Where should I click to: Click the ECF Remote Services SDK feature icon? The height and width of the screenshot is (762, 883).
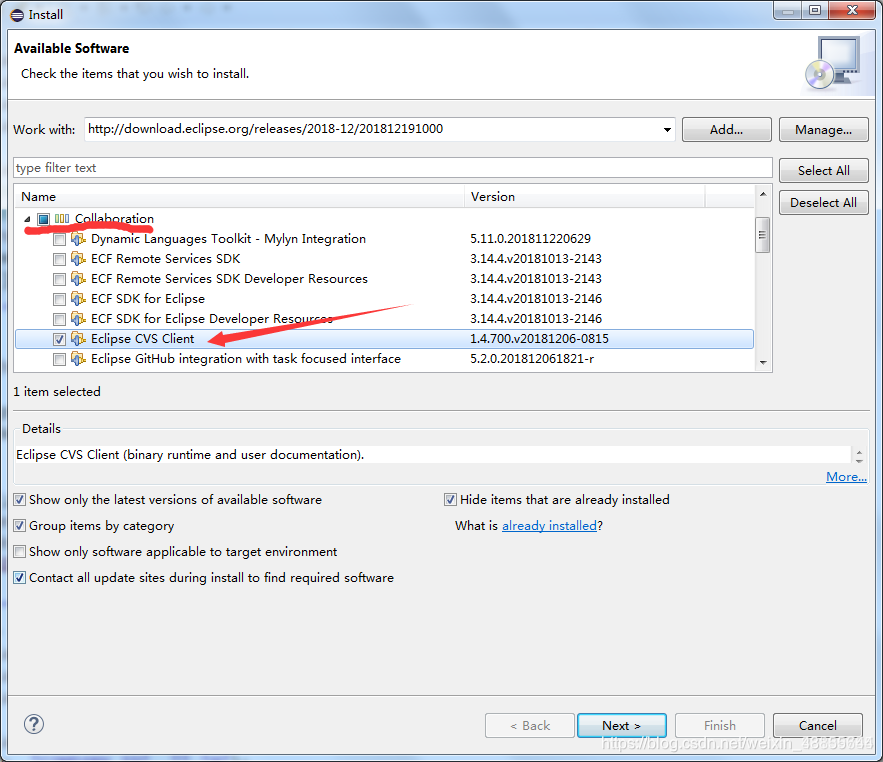[78, 259]
